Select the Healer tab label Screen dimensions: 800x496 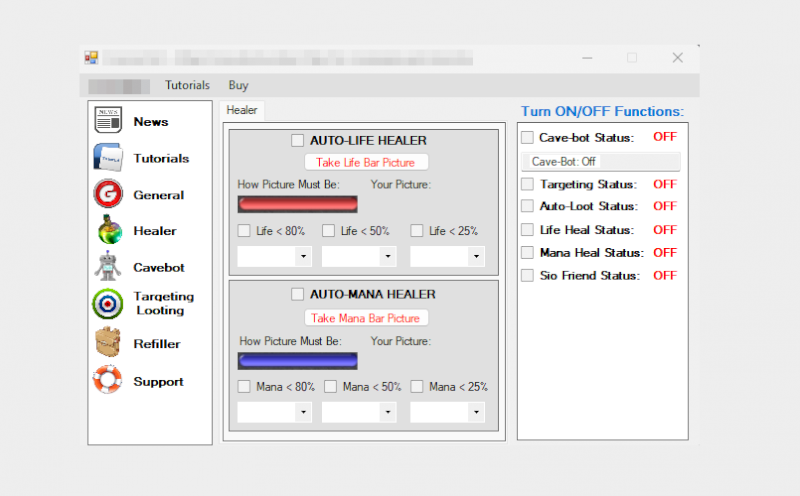click(242, 110)
